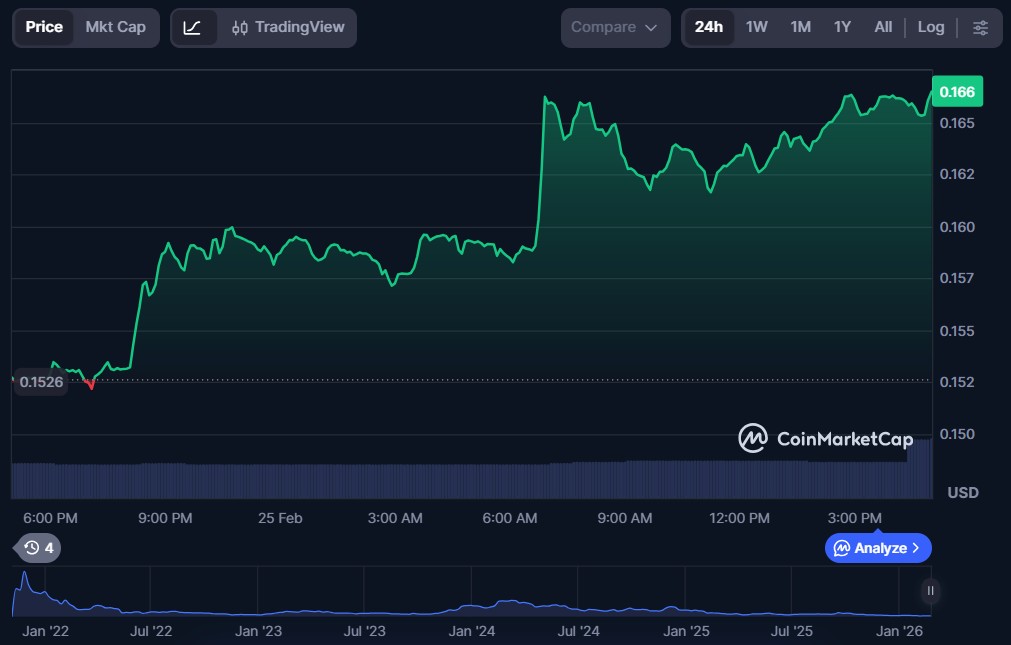Open the Compare dropdown
The width and height of the screenshot is (1011, 645).
click(614, 28)
